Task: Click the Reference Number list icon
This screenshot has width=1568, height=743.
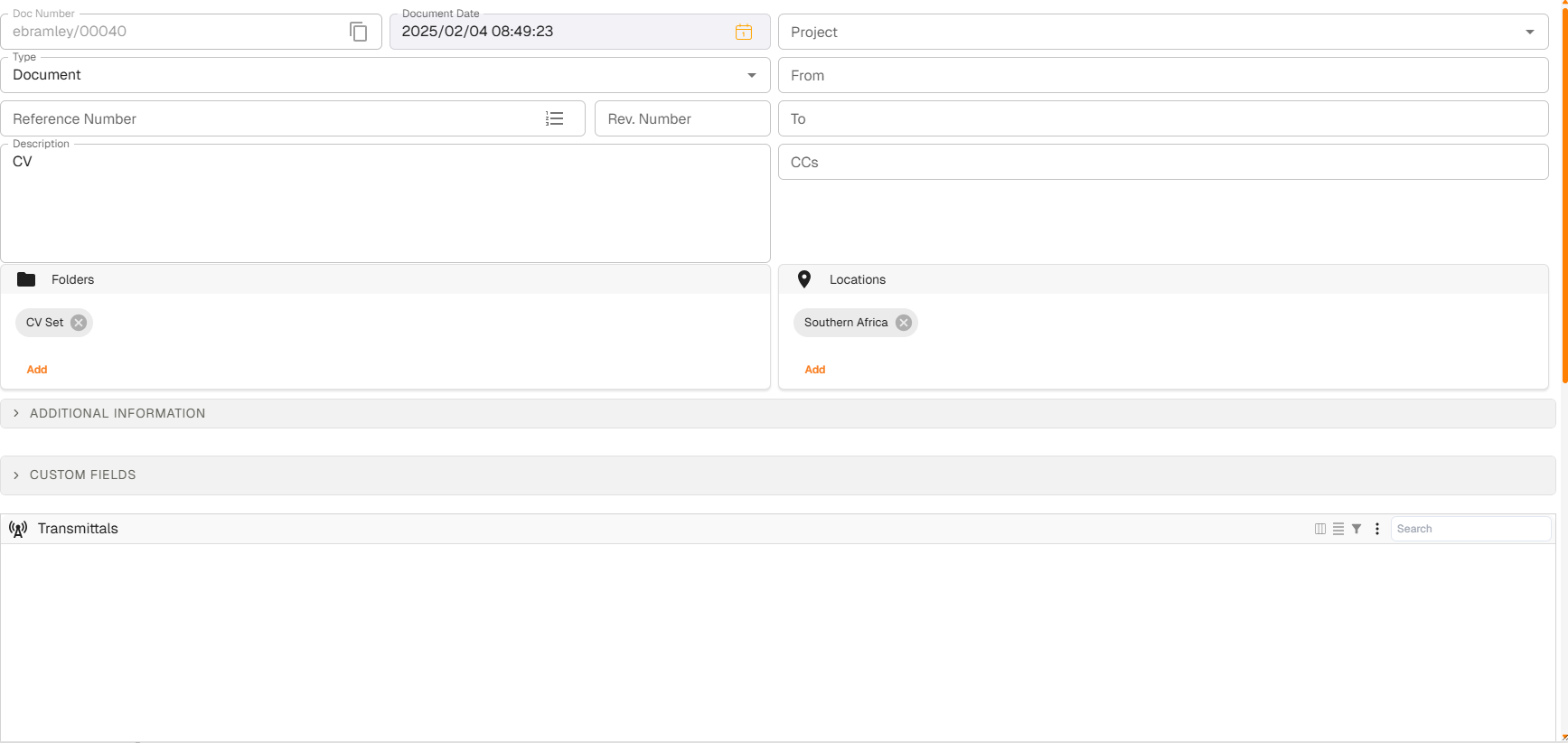Action: click(x=554, y=118)
